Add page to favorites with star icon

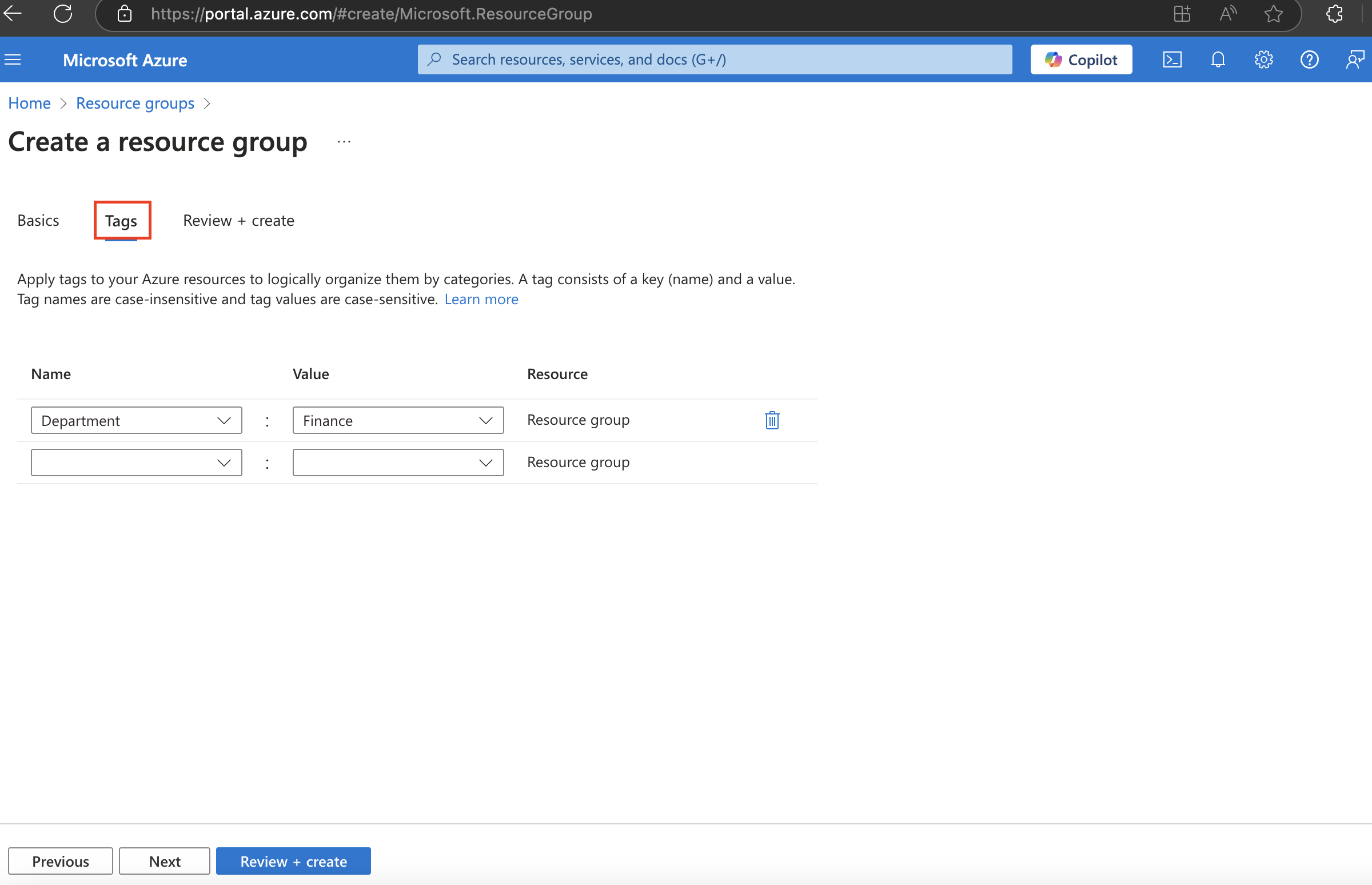tap(1273, 14)
